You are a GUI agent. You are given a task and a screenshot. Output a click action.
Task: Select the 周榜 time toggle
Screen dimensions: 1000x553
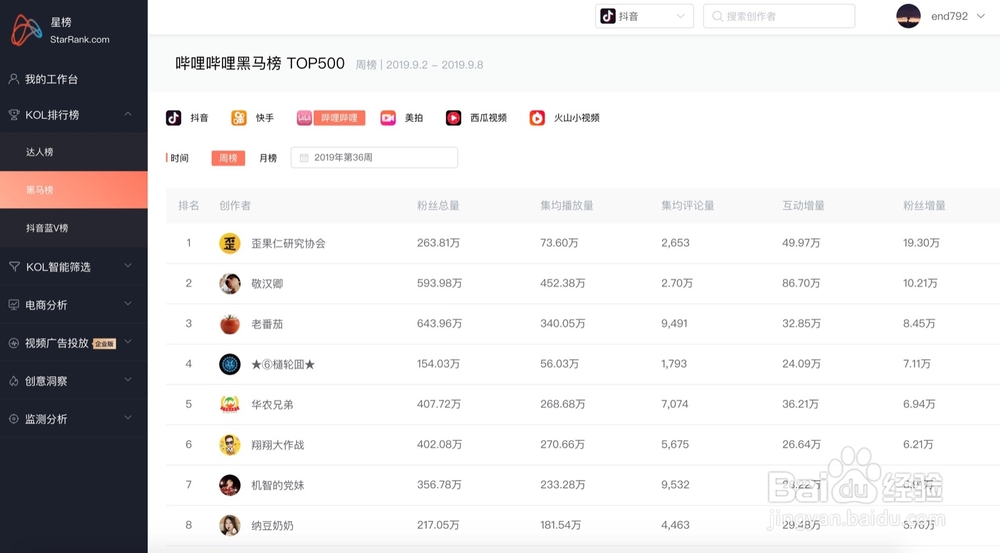228,158
